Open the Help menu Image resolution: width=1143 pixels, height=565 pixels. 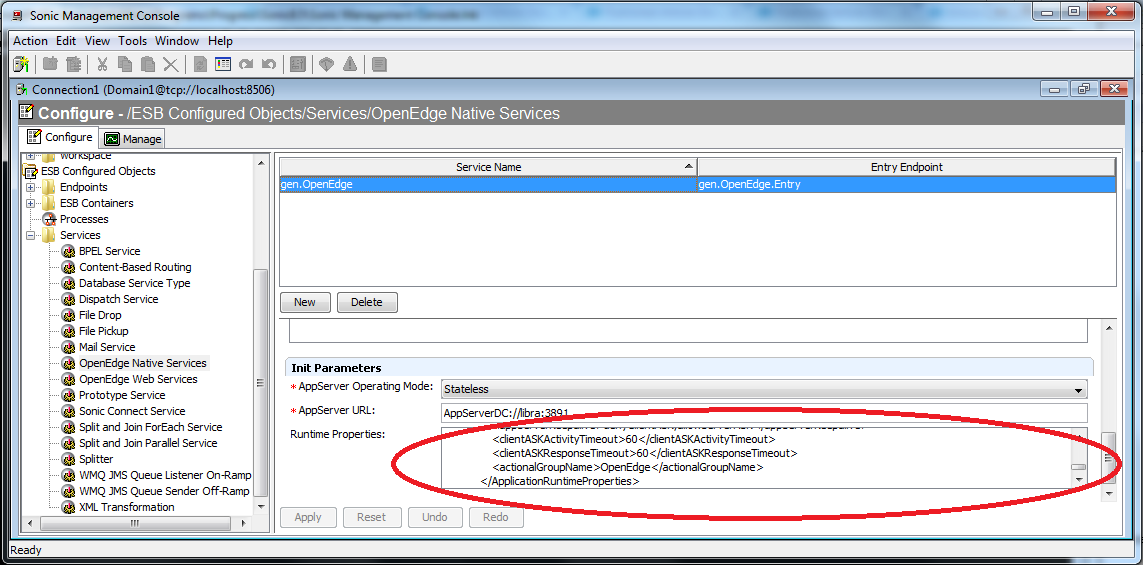pos(220,41)
